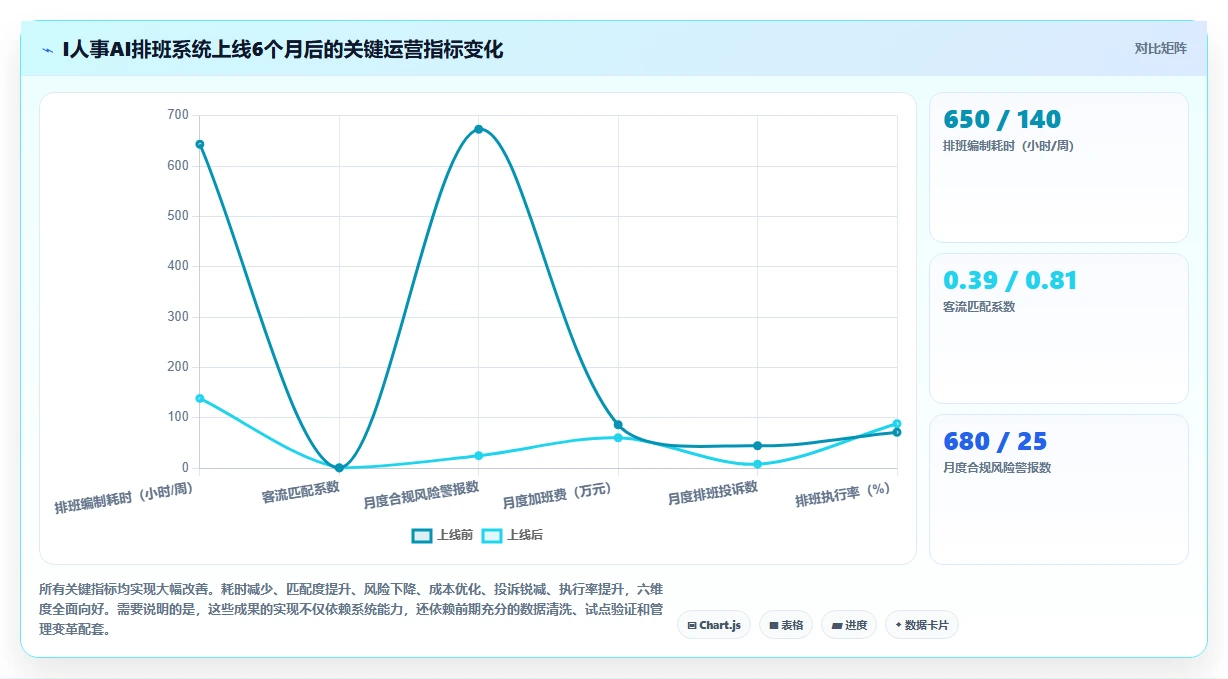Click the 上线后 point at 月度合规风险警报数
Screen dimensions: 1228x679
click(479, 456)
